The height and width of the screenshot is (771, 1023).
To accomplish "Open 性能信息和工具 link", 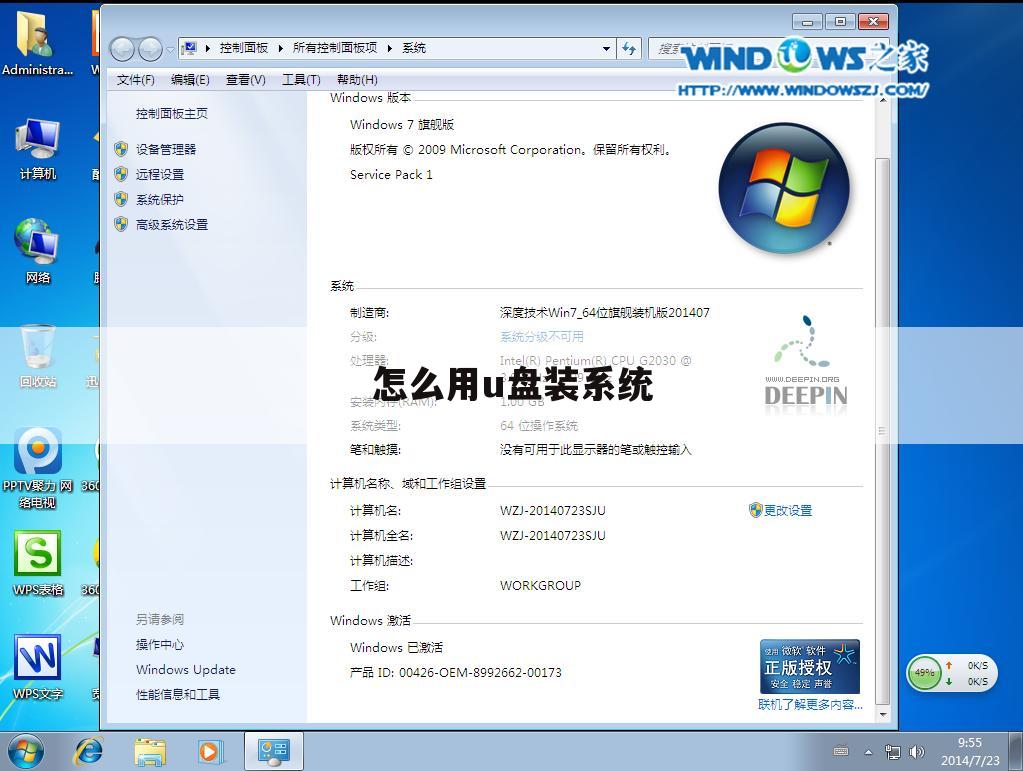I will (x=177, y=695).
